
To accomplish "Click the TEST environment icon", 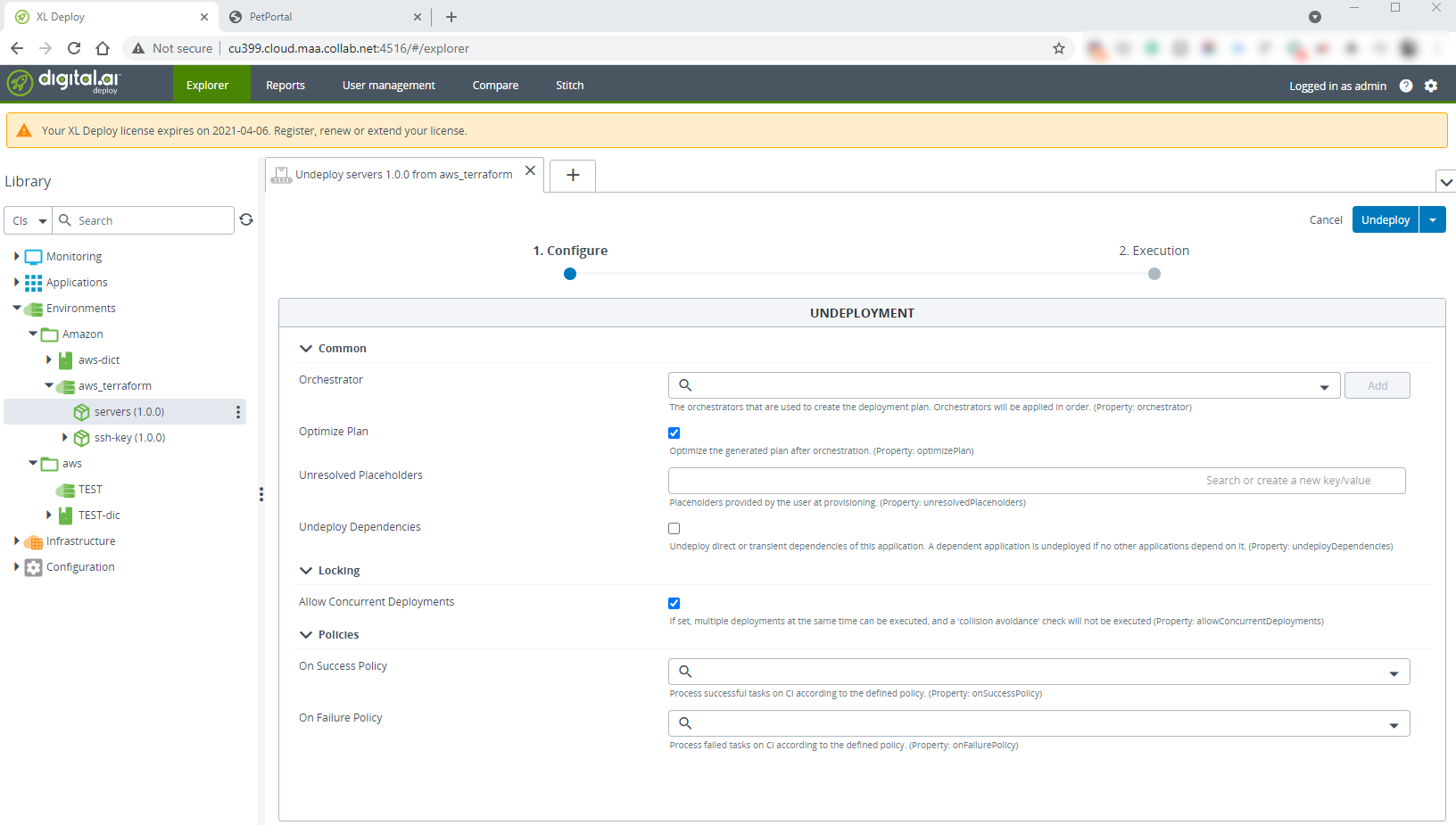I will click(66, 490).
